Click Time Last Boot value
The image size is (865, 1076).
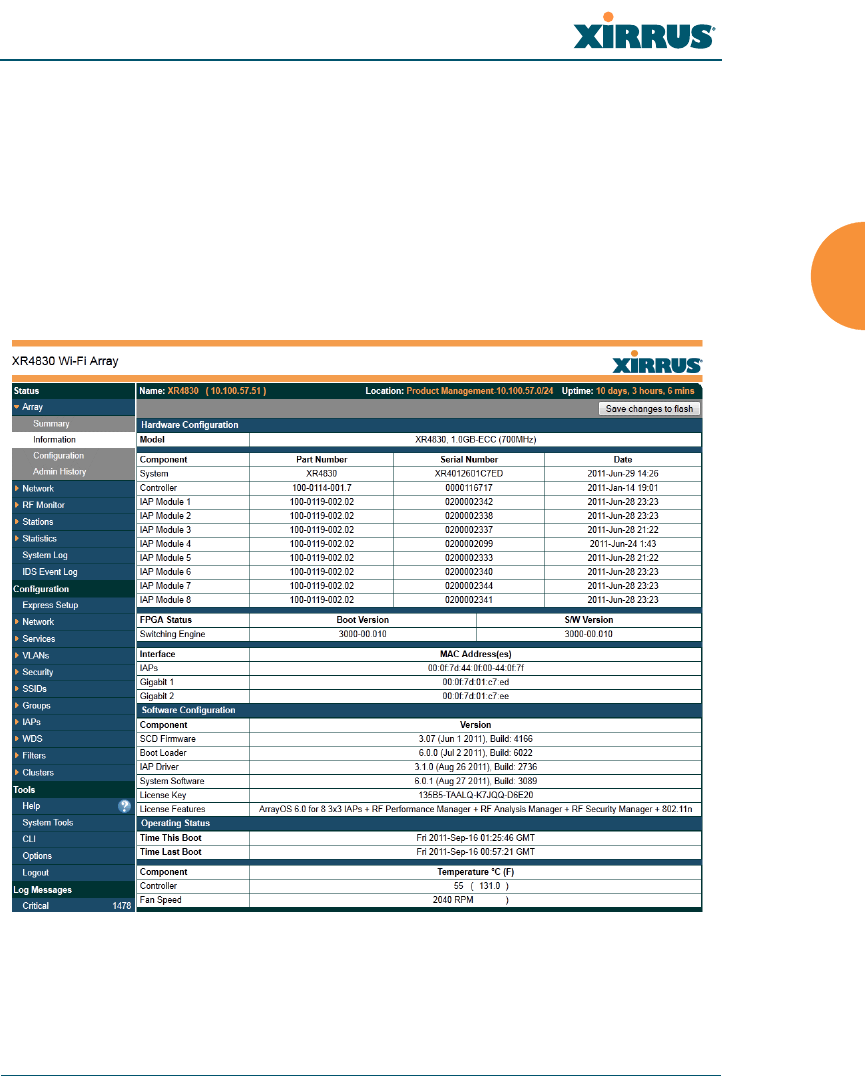click(x=475, y=852)
